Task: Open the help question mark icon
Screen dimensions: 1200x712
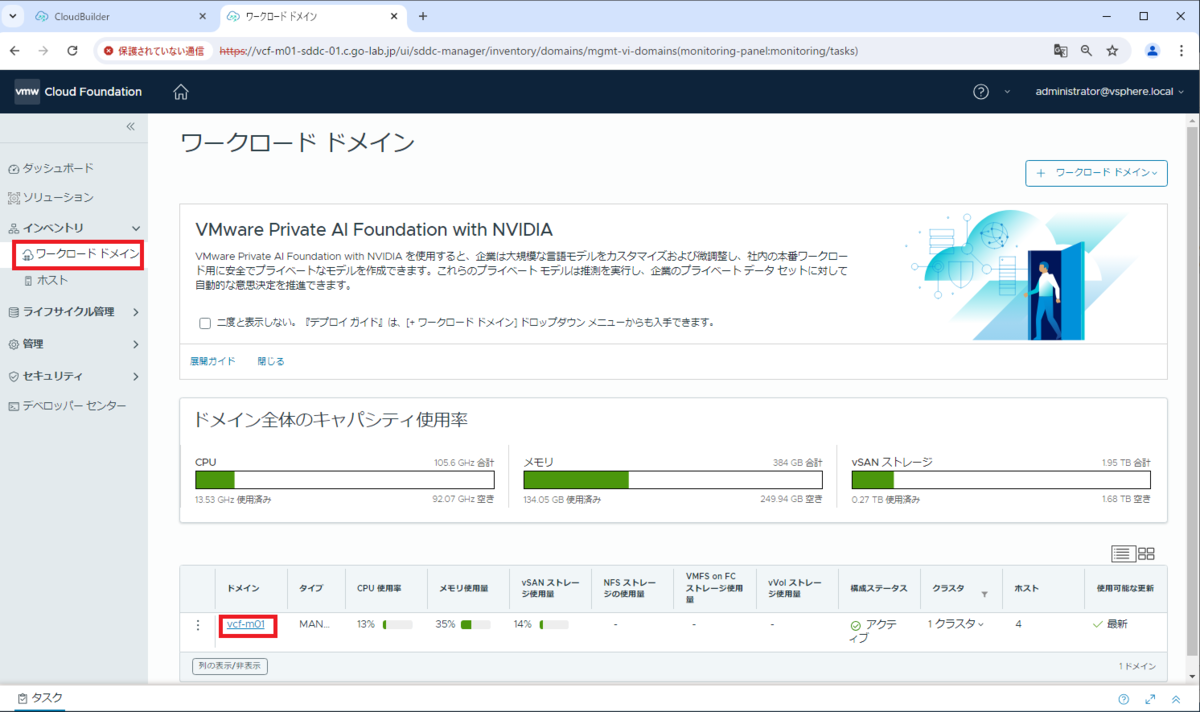Action: point(981,92)
